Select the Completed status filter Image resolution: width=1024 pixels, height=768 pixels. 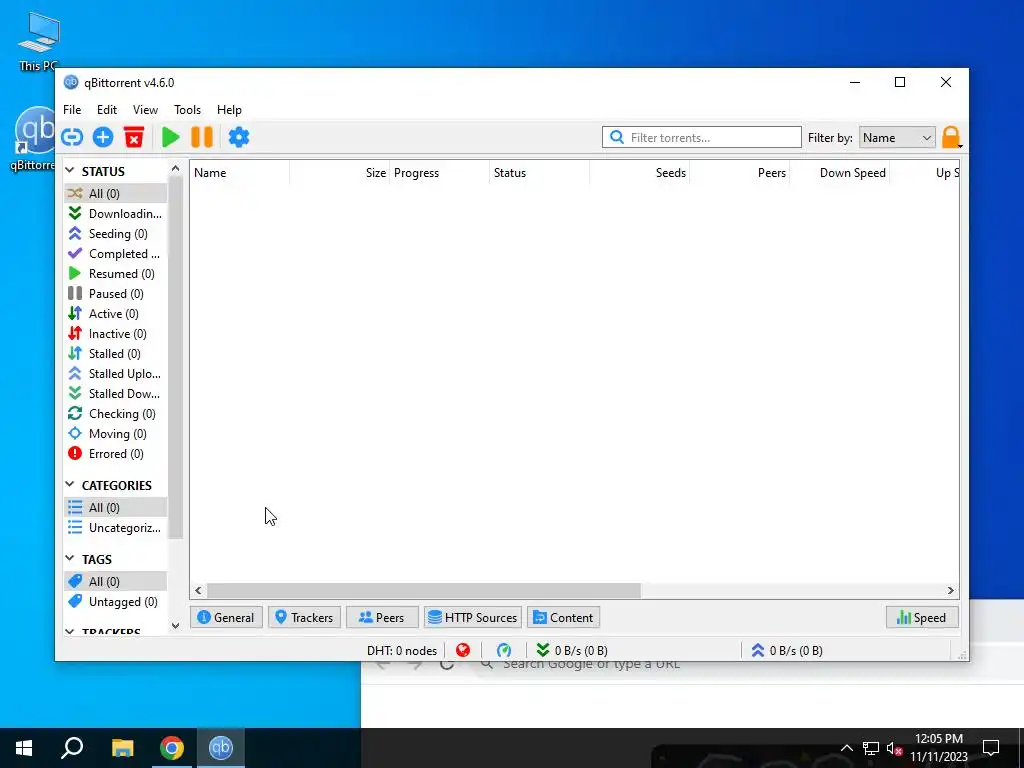tap(116, 253)
